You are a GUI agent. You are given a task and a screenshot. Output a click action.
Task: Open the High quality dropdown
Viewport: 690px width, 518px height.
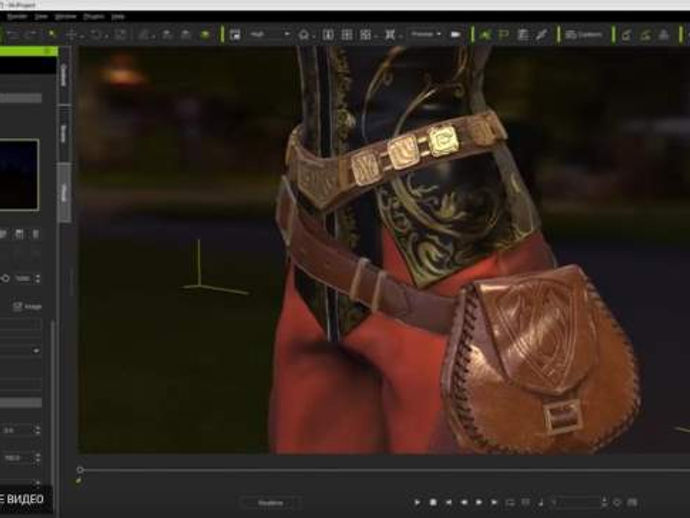(x=269, y=34)
